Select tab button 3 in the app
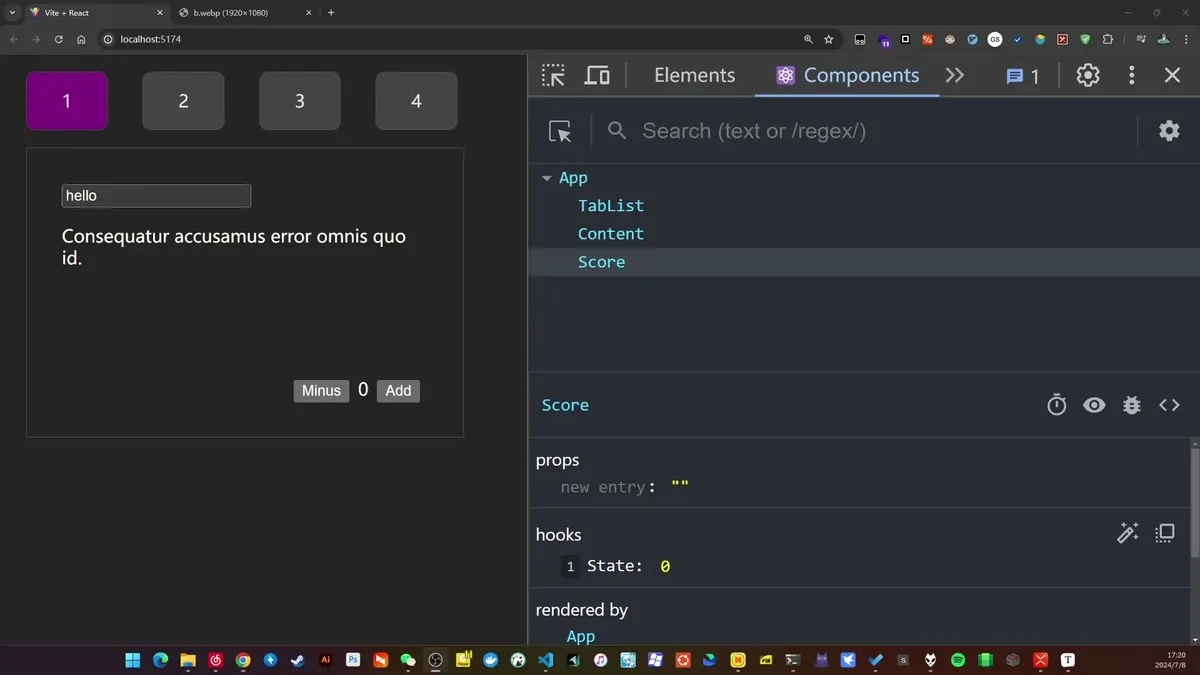Viewport: 1200px width, 675px height. pyautogui.click(x=300, y=101)
